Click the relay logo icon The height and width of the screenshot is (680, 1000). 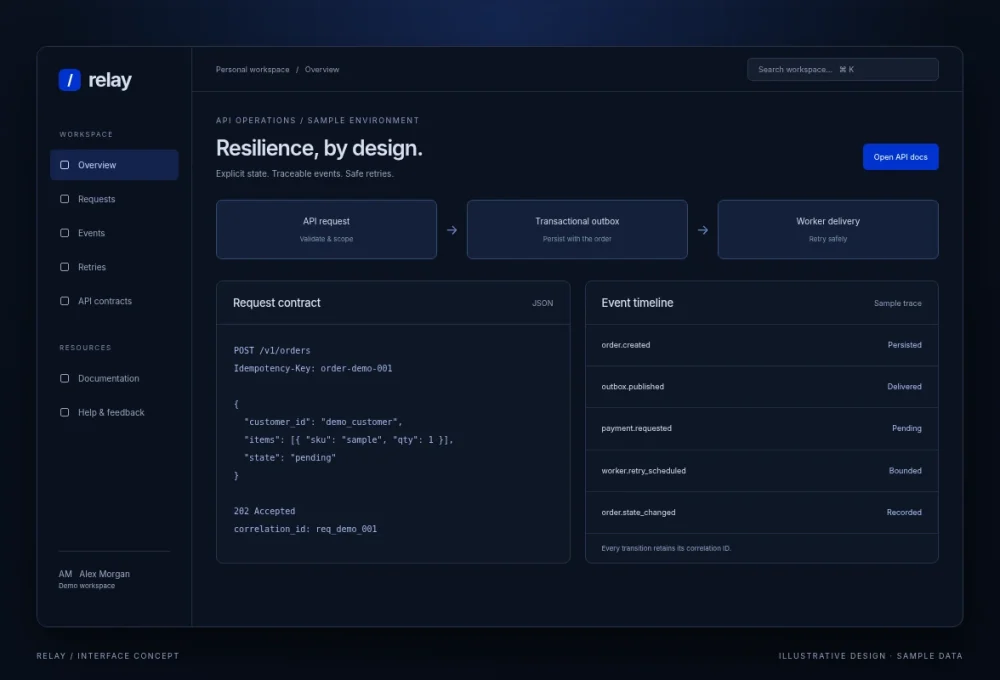[70, 80]
